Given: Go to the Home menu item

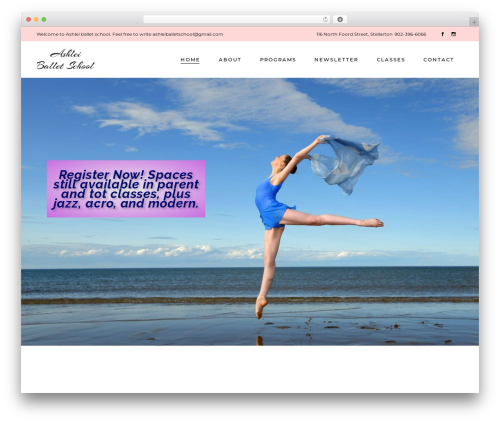Looking at the screenshot, I should [190, 60].
